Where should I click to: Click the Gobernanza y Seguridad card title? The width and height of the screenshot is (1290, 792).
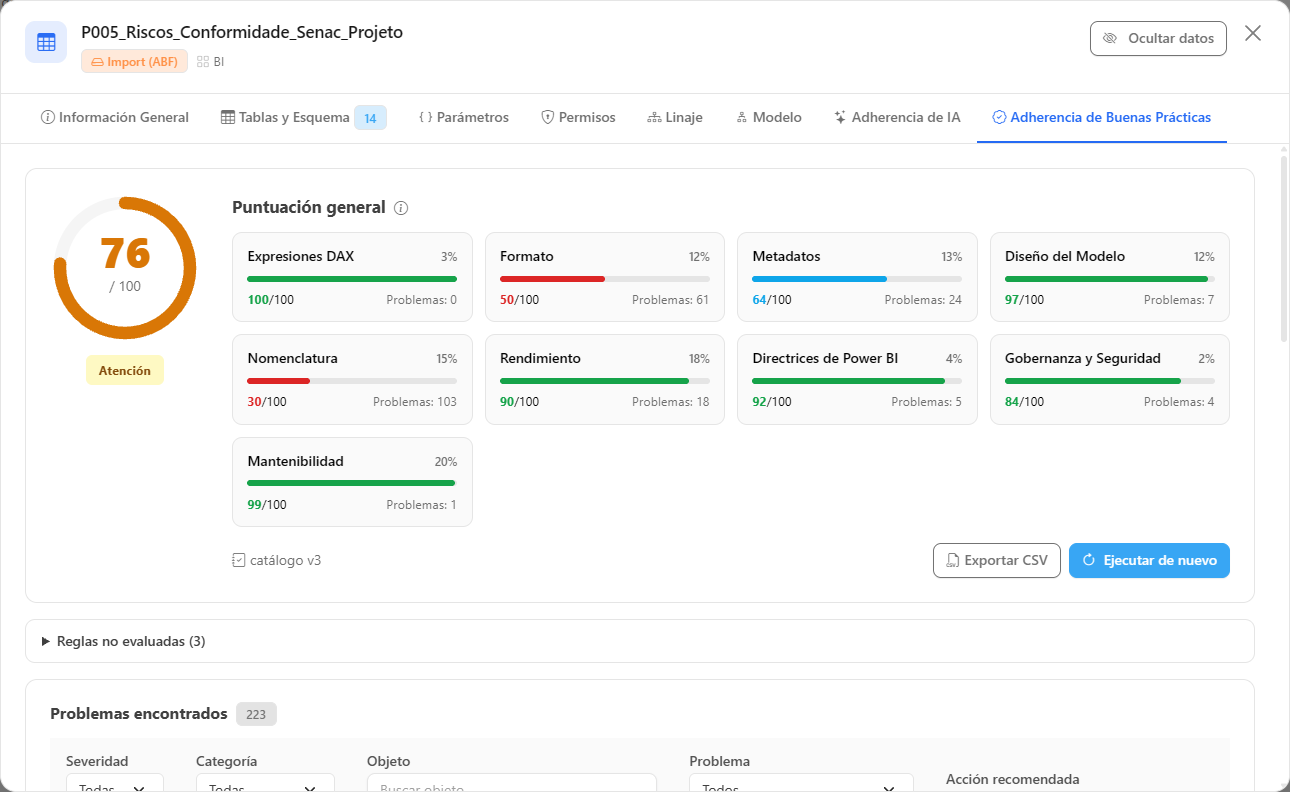1083,359
